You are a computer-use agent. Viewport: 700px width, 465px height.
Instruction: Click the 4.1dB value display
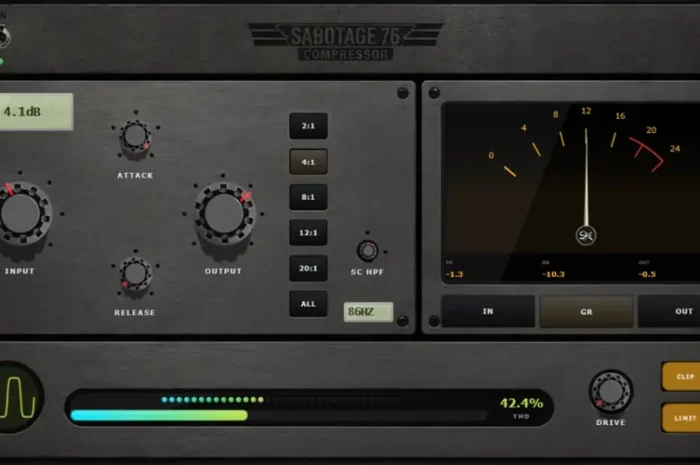(36, 112)
